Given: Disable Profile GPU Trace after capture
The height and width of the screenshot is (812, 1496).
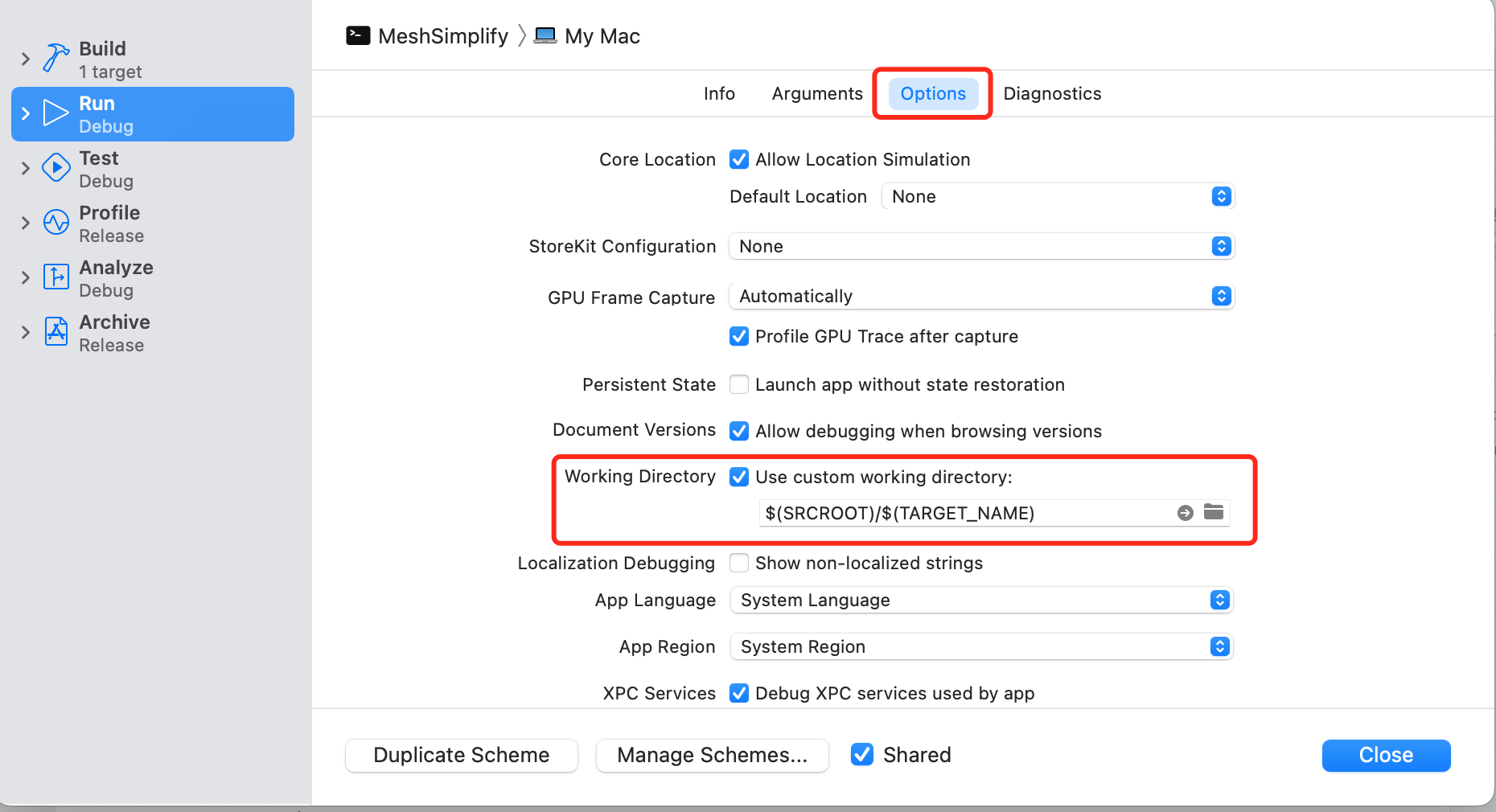Looking at the screenshot, I should [x=738, y=336].
